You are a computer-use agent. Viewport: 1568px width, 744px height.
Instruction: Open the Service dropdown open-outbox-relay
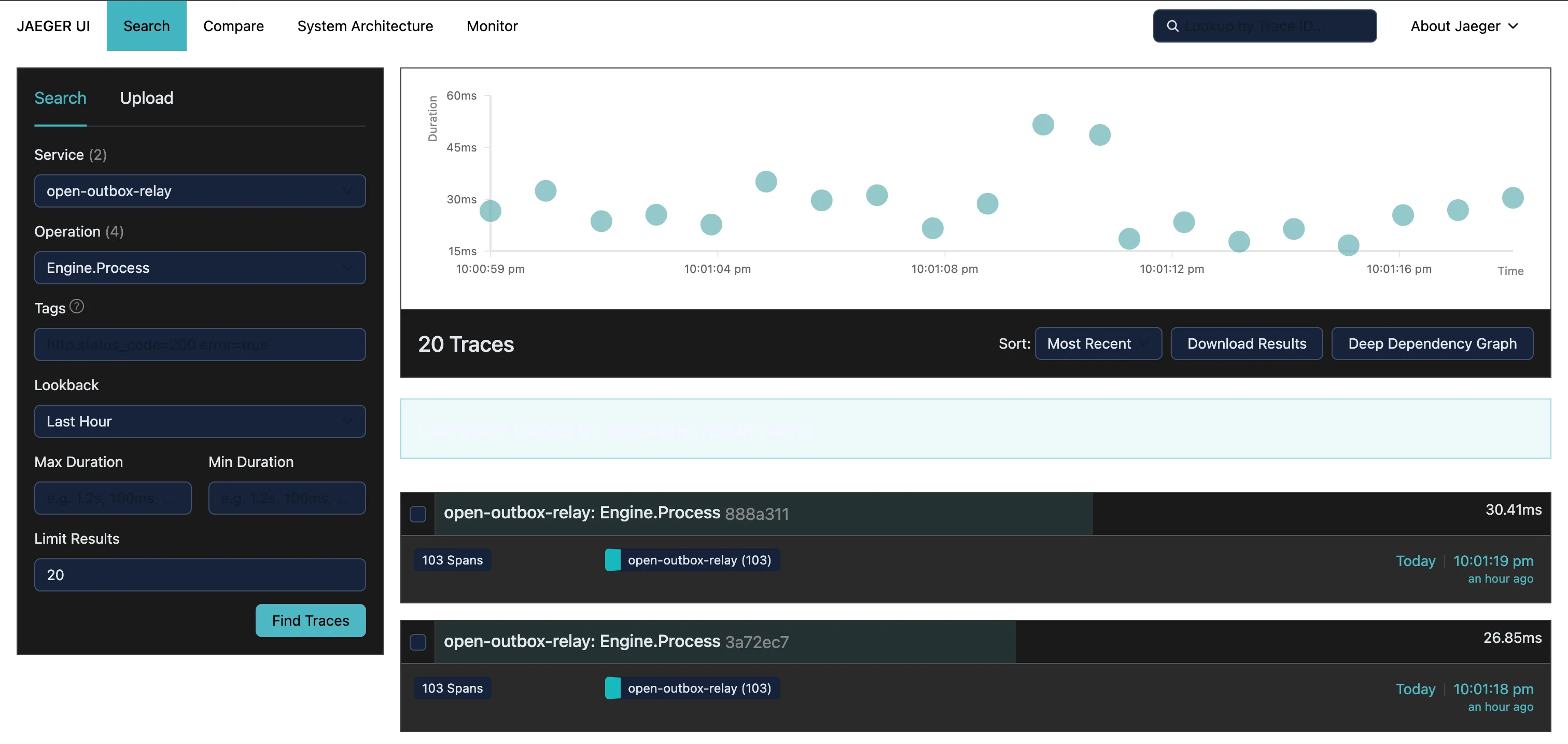coord(200,191)
